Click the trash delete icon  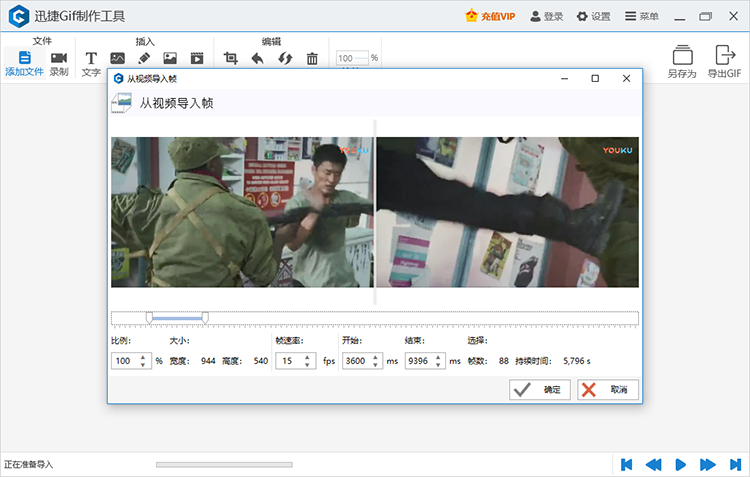[312, 58]
